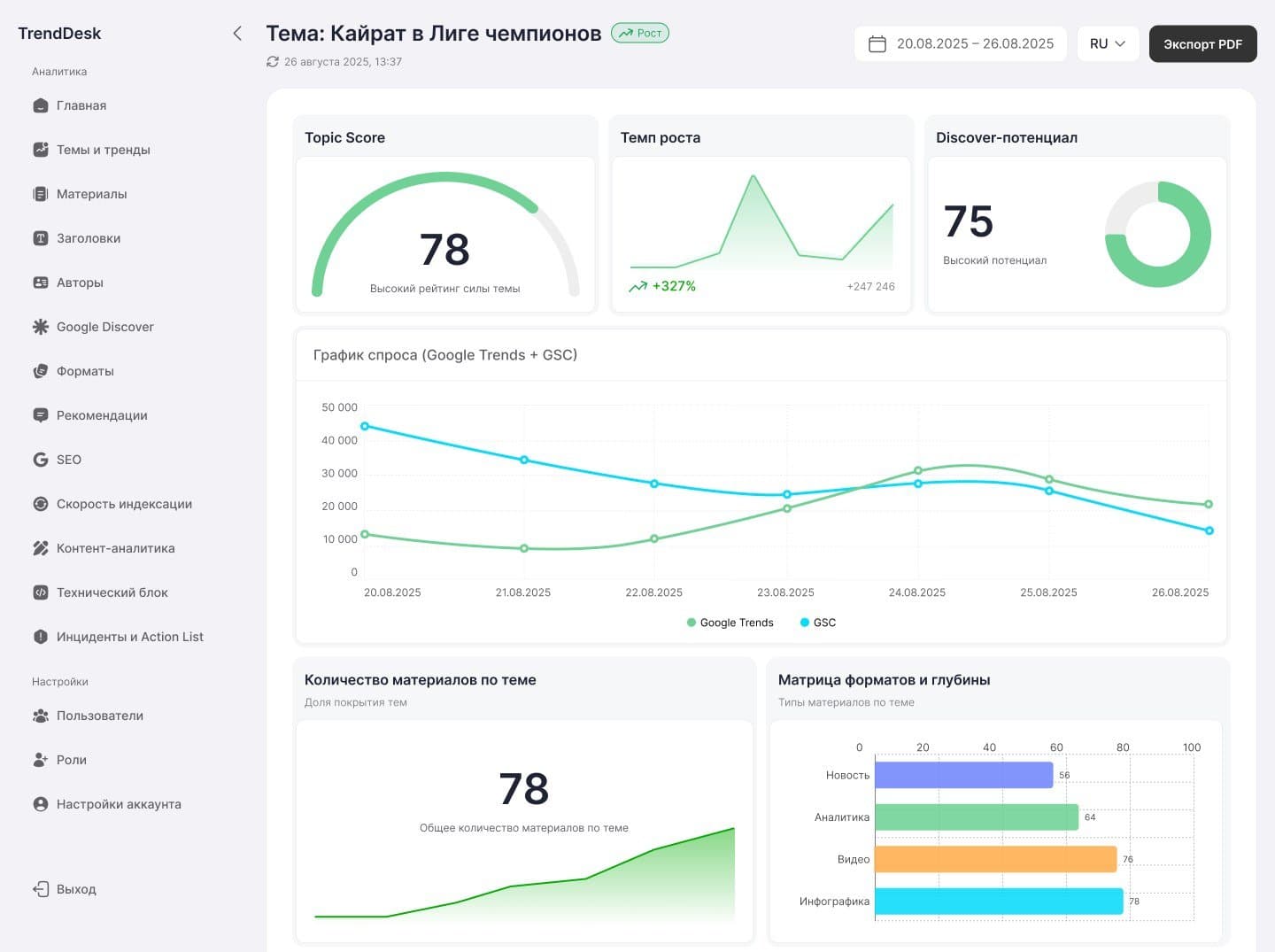This screenshot has height=952, width=1275.
Task: Click the Форматы icon in sidebar
Action: tap(41, 371)
